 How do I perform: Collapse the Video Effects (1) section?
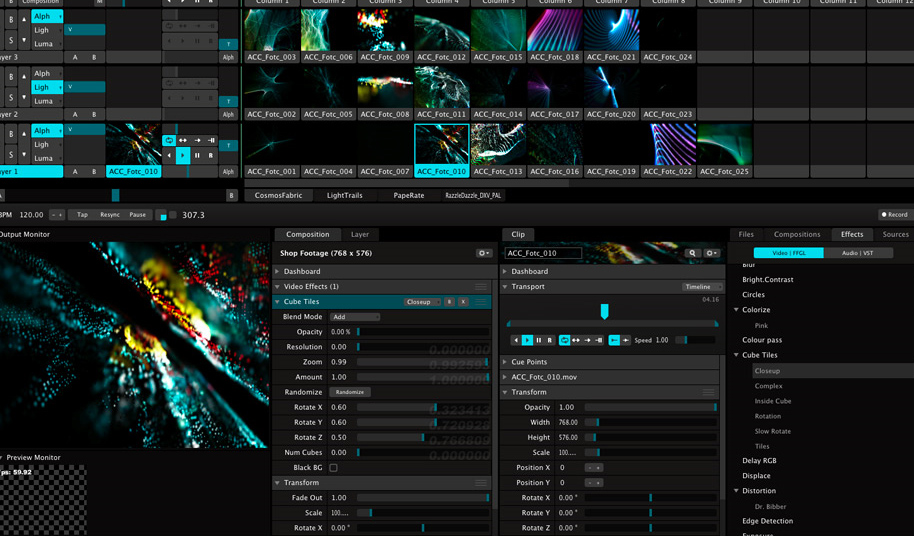(x=277, y=287)
